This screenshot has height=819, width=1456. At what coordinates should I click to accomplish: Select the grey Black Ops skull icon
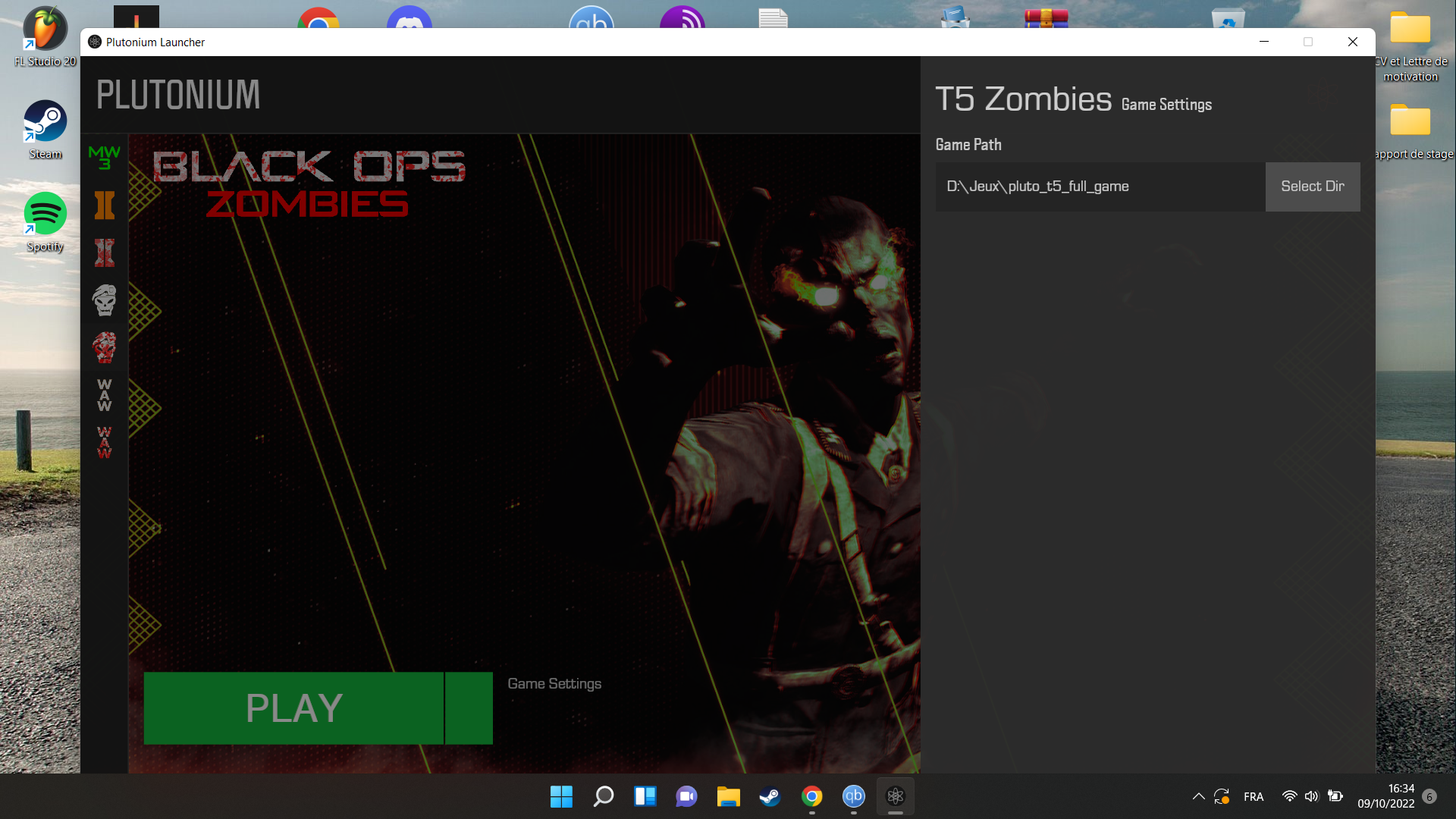[105, 300]
